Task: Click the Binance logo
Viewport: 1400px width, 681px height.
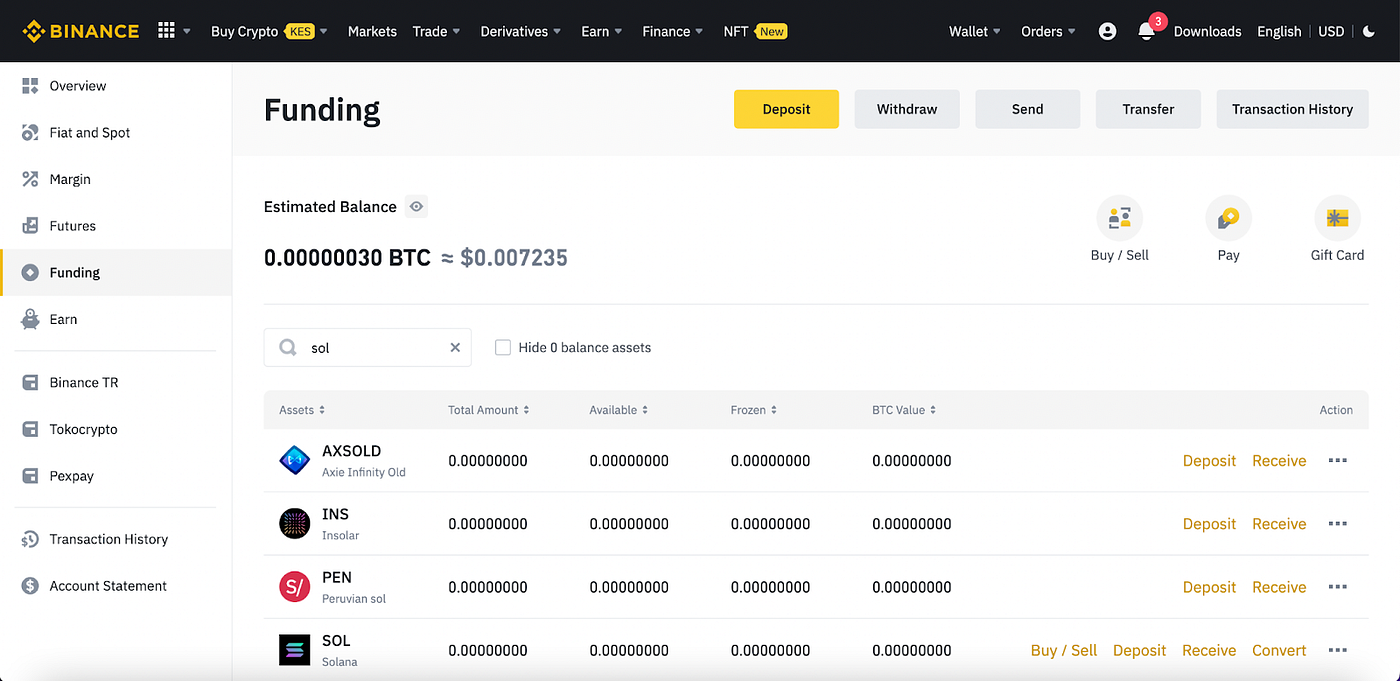Action: pos(81,31)
